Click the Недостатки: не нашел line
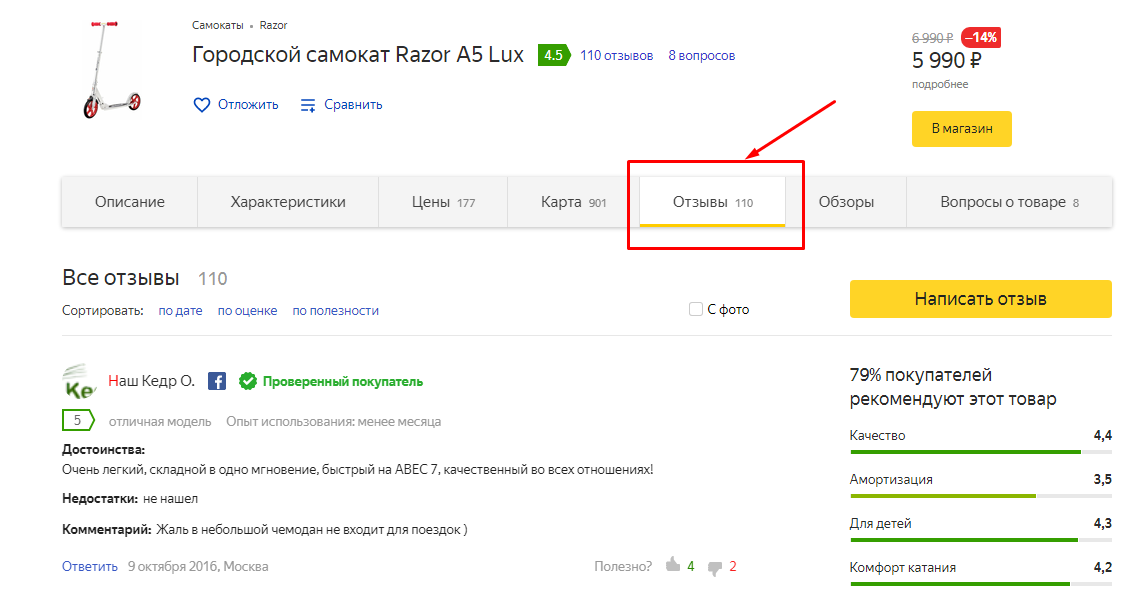 130,499
